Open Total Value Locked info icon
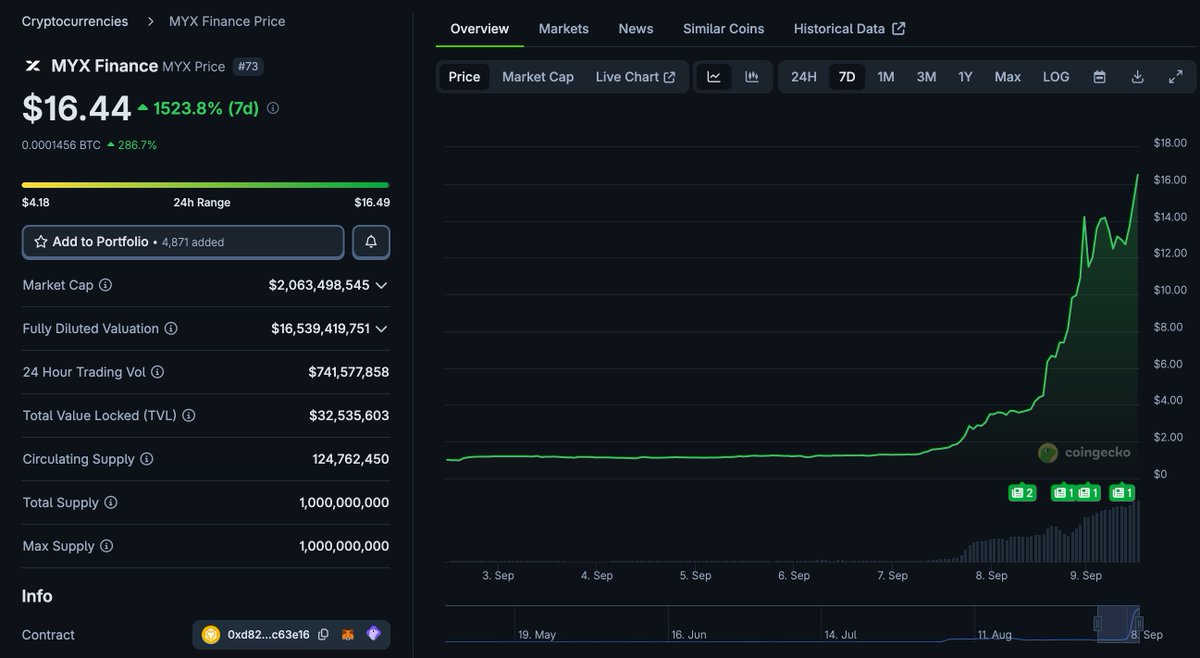 coord(189,416)
